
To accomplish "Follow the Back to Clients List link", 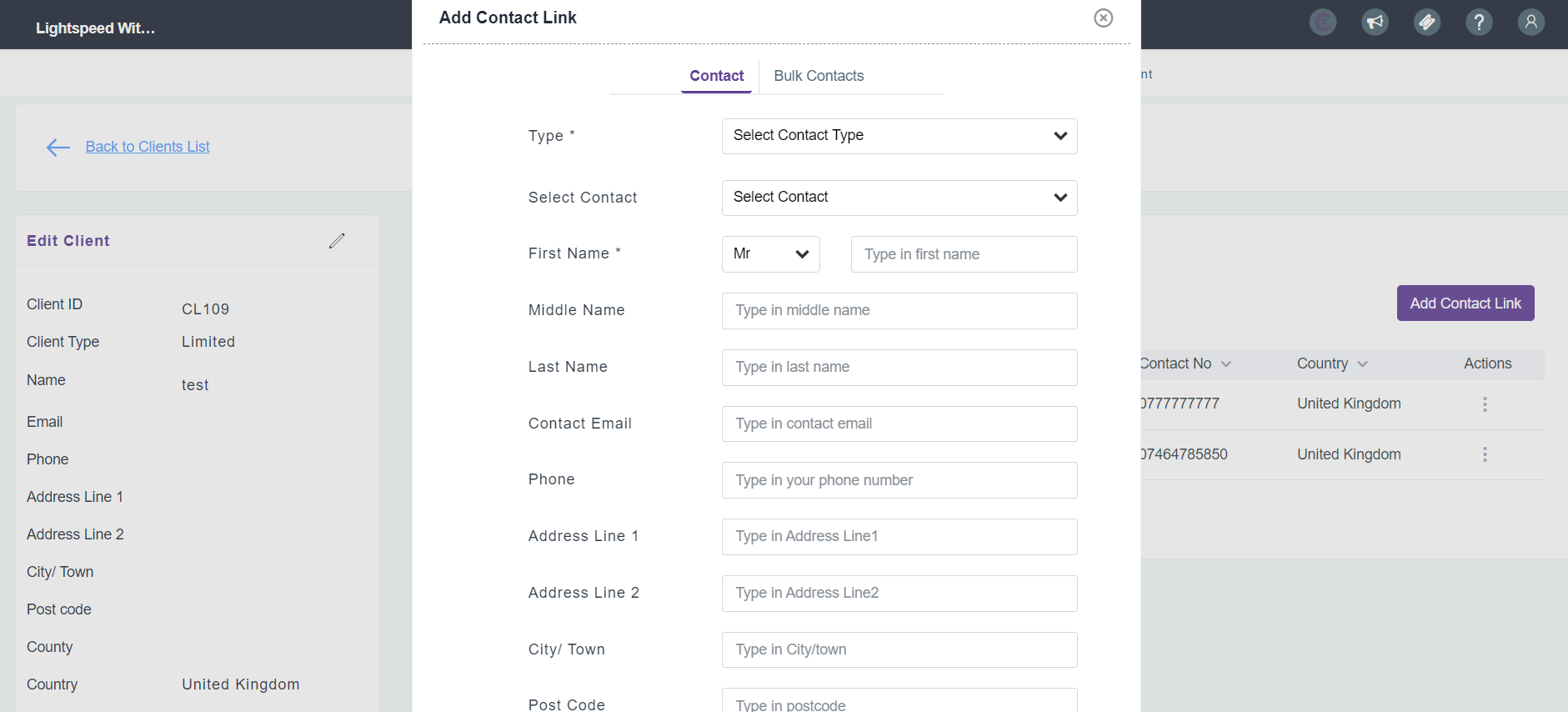I will [148, 147].
